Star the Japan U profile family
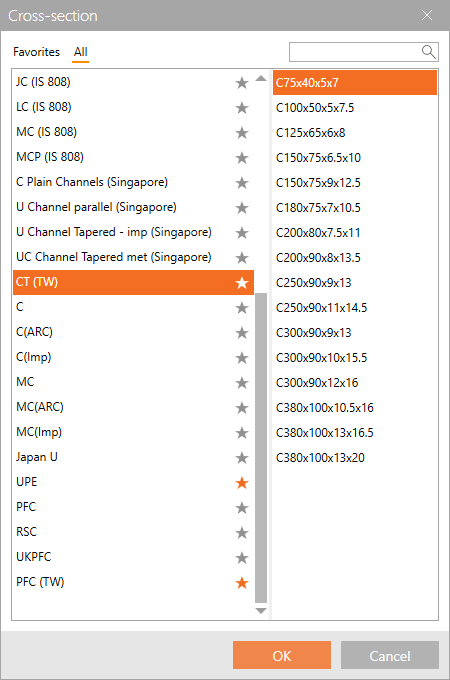This screenshot has width=450, height=680. tap(242, 458)
